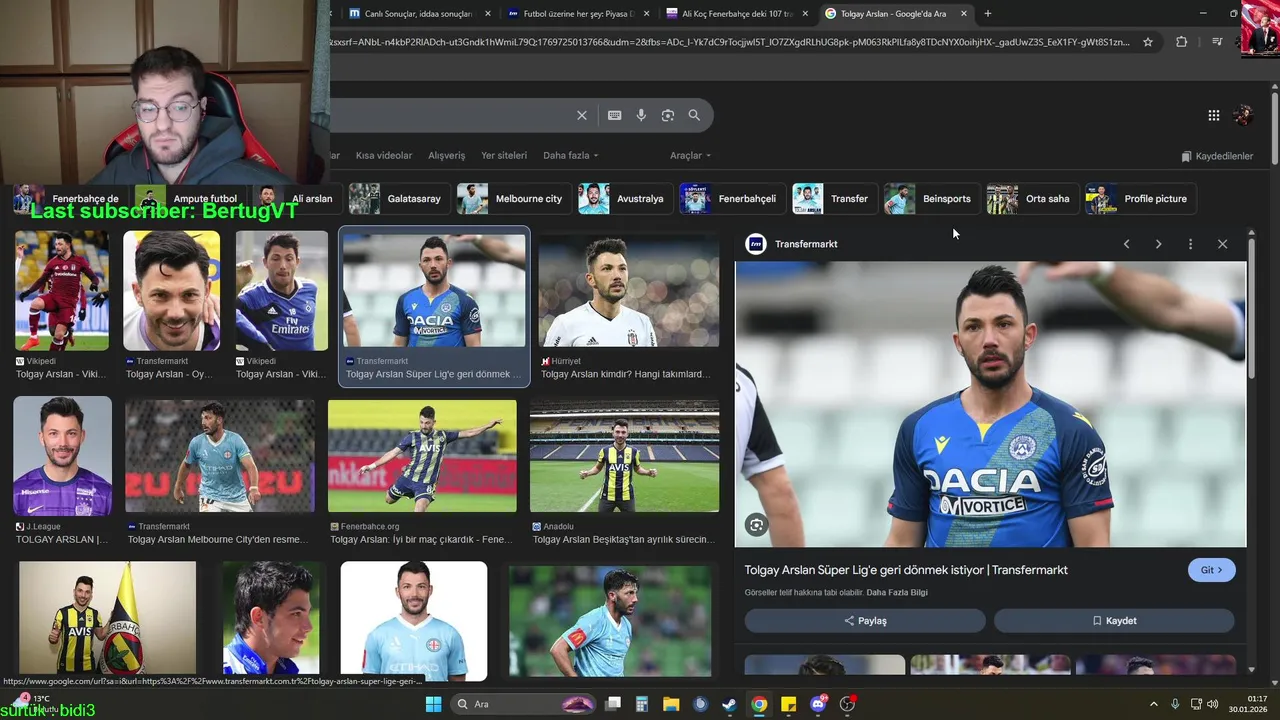Open Google Lens image search icon

coord(667,115)
